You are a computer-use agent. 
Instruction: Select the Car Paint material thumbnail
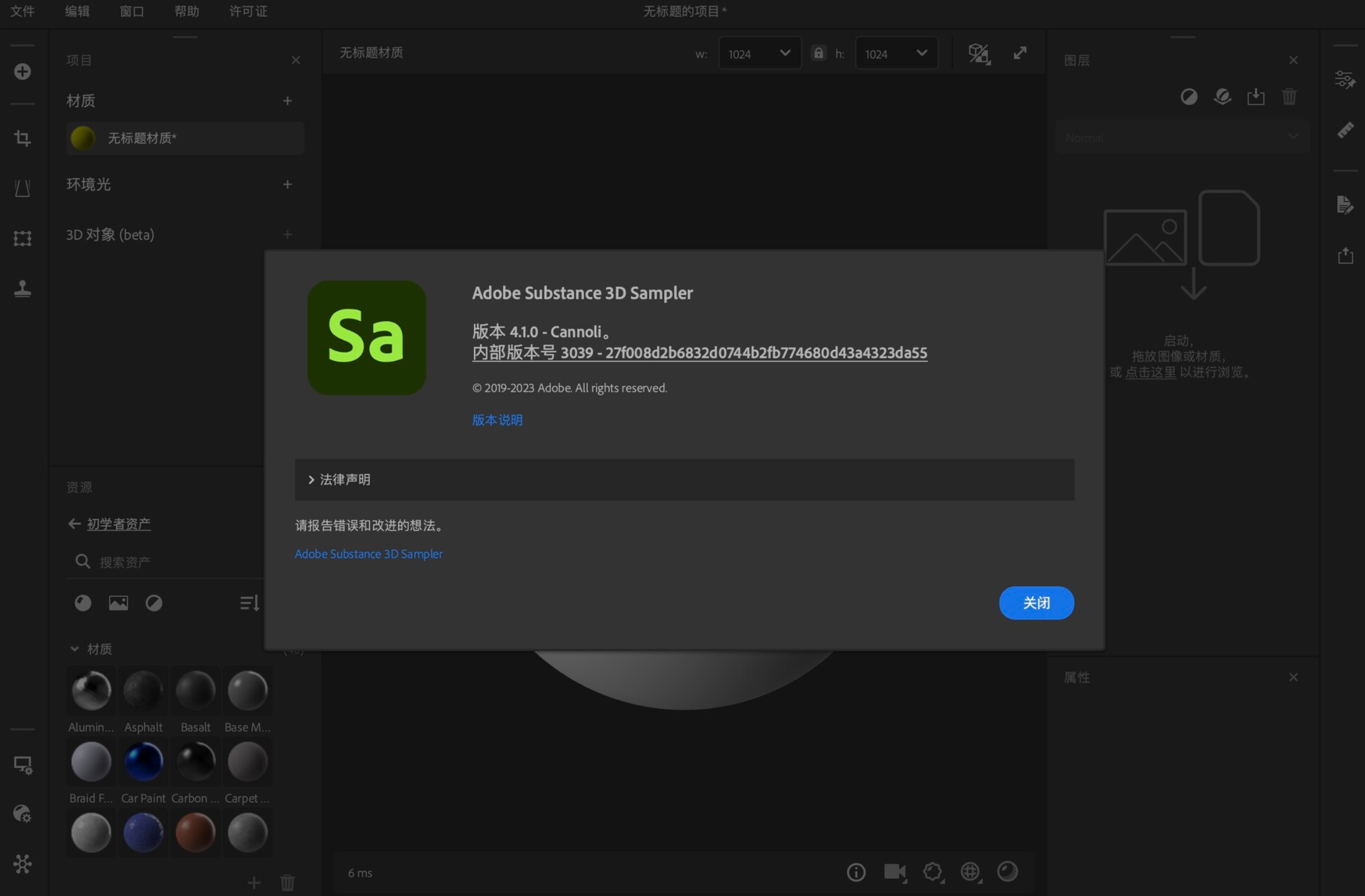tap(144, 761)
